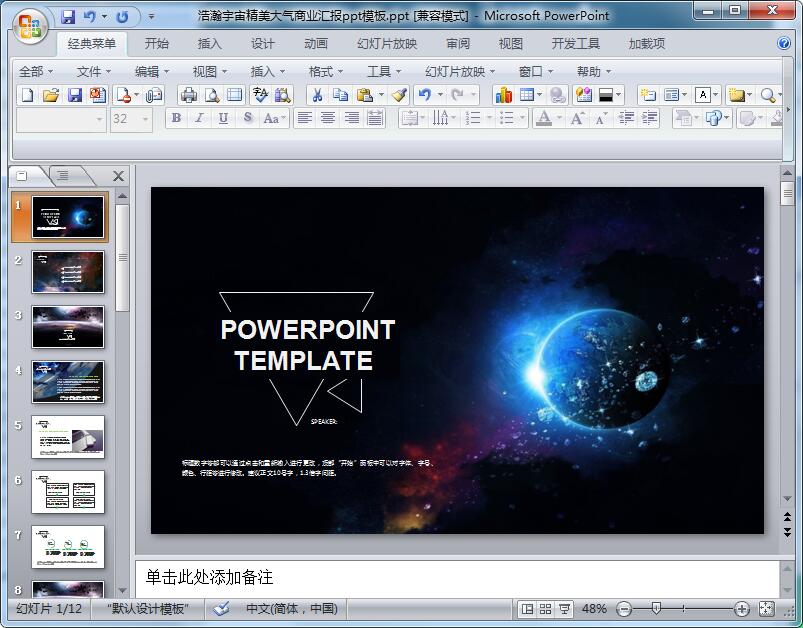Insert a chart
Viewport: 803px width, 628px height.
(x=503, y=95)
